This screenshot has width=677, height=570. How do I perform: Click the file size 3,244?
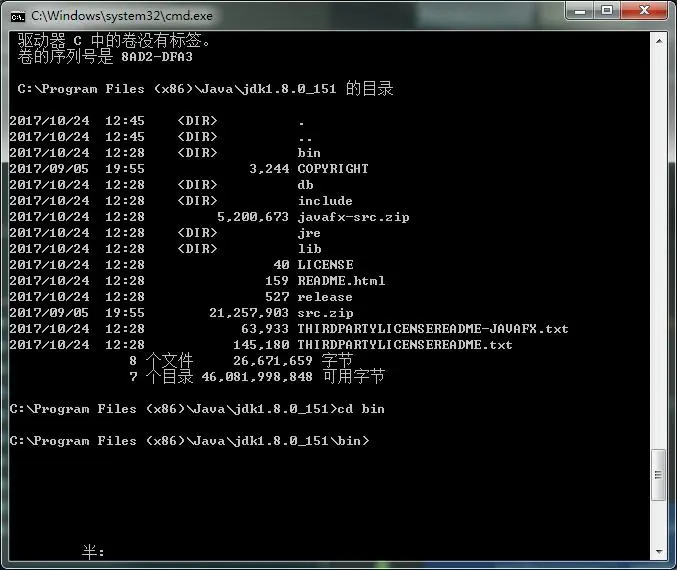[269, 169]
